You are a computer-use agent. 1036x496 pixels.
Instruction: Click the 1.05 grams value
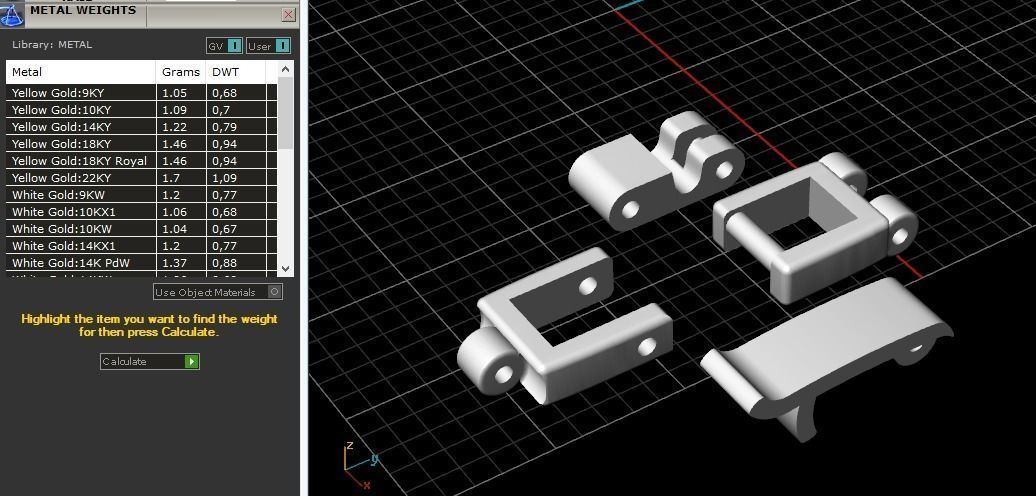pos(174,93)
